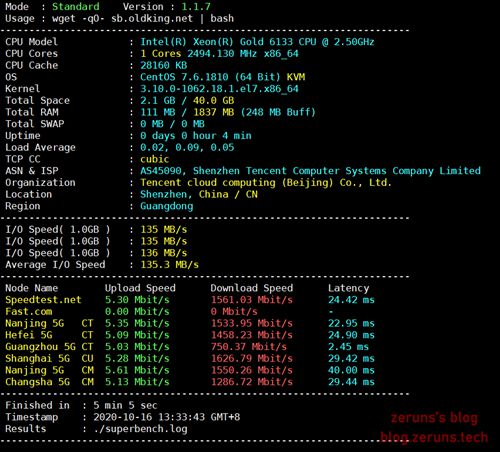The image size is (500, 452).
Task: Click the version number '1.1.7'
Action: point(196,7)
